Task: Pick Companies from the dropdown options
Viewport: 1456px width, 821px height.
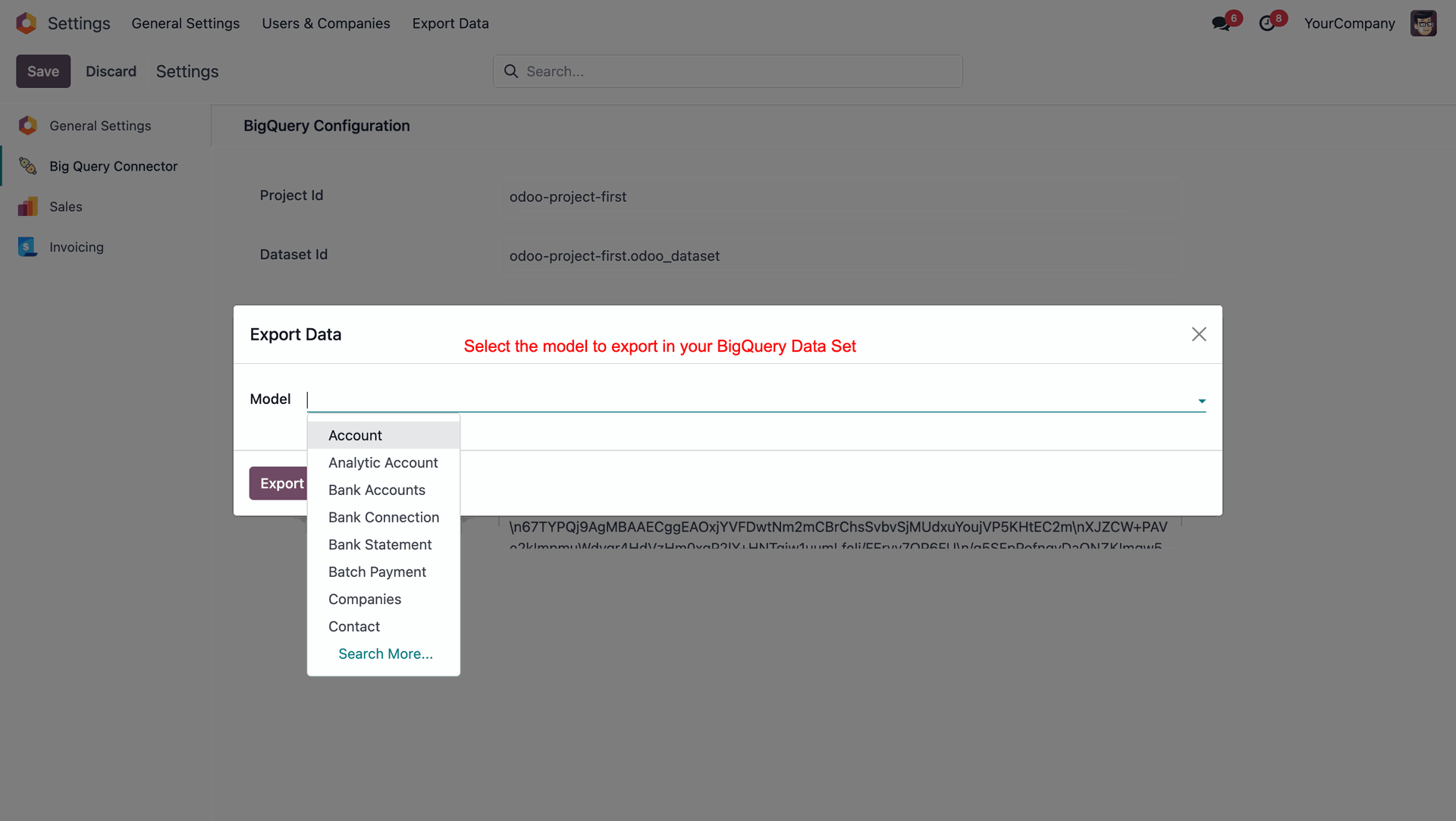Action: point(365,599)
